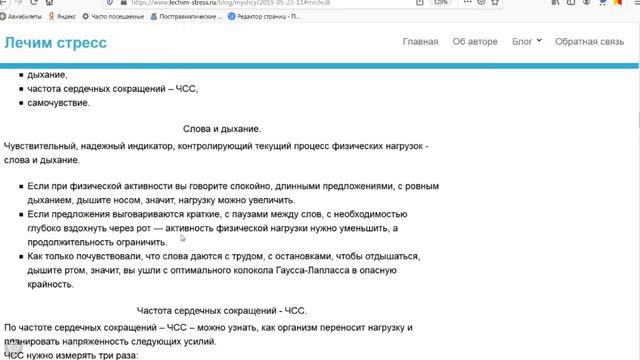Click bullet 'Как только почувствовали'

224,270
